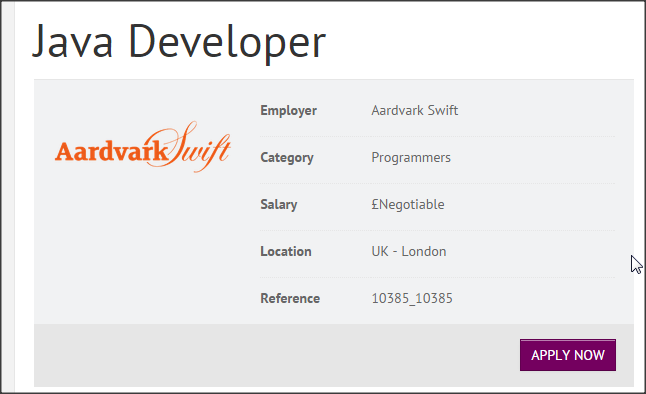Select the '£Negotiable' salary value
Image resolution: width=646 pixels, height=394 pixels.
click(x=408, y=204)
